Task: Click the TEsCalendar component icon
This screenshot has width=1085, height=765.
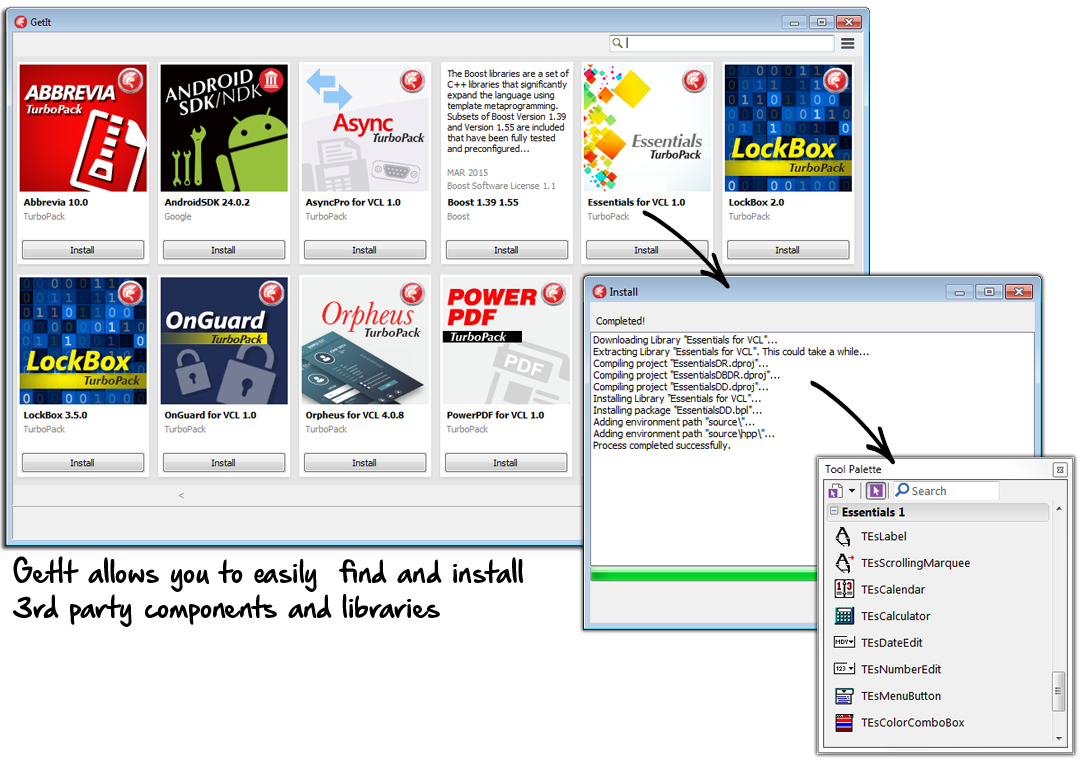Action: click(x=844, y=589)
